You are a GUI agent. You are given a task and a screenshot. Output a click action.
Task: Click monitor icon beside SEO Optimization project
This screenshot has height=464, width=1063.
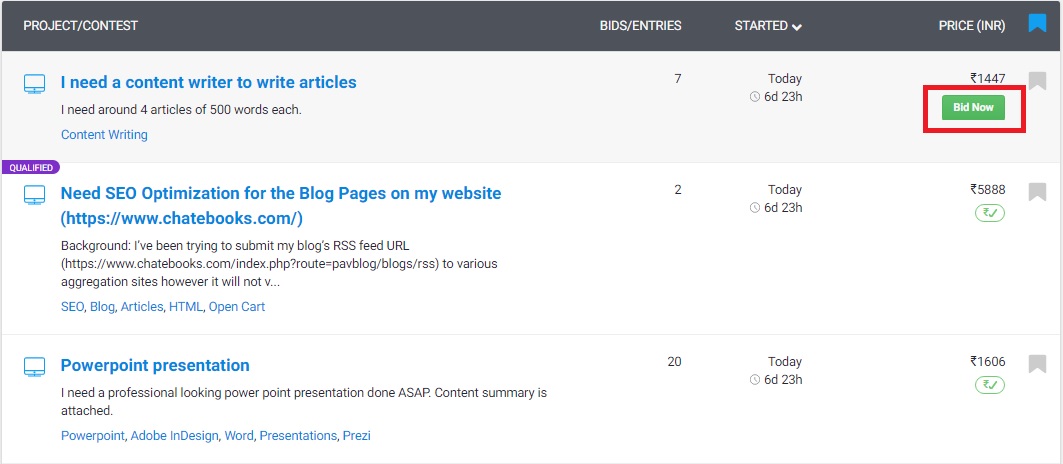[35, 195]
